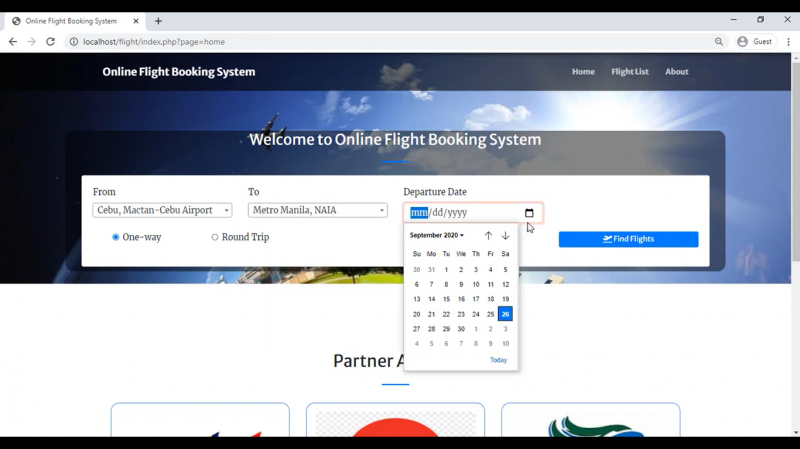Select September 5 in the calendar
Image resolution: width=800 pixels, height=449 pixels.
click(505, 269)
